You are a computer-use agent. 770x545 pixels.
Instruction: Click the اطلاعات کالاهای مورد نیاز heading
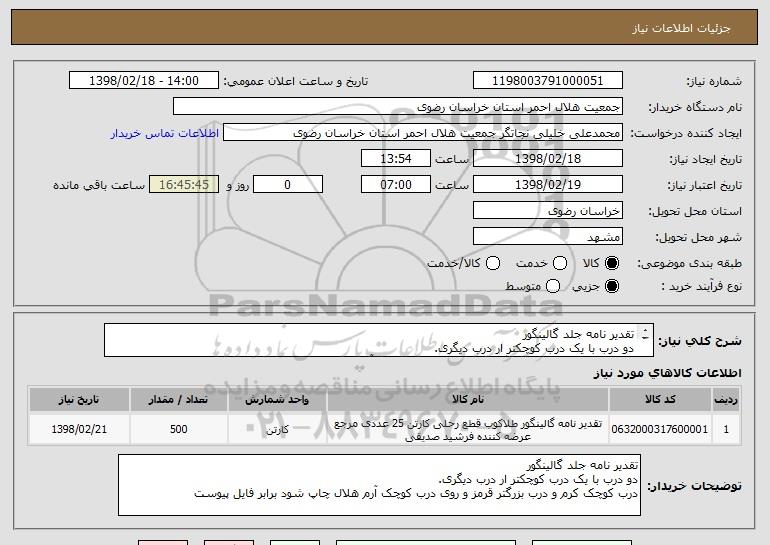pos(668,373)
